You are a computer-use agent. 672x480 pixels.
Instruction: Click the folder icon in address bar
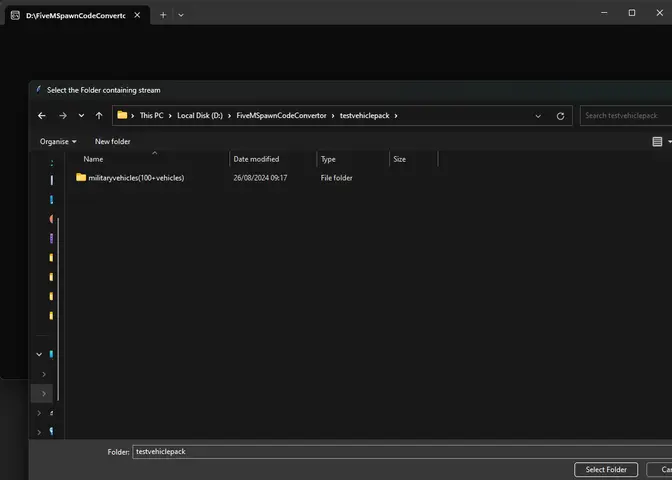(122, 115)
